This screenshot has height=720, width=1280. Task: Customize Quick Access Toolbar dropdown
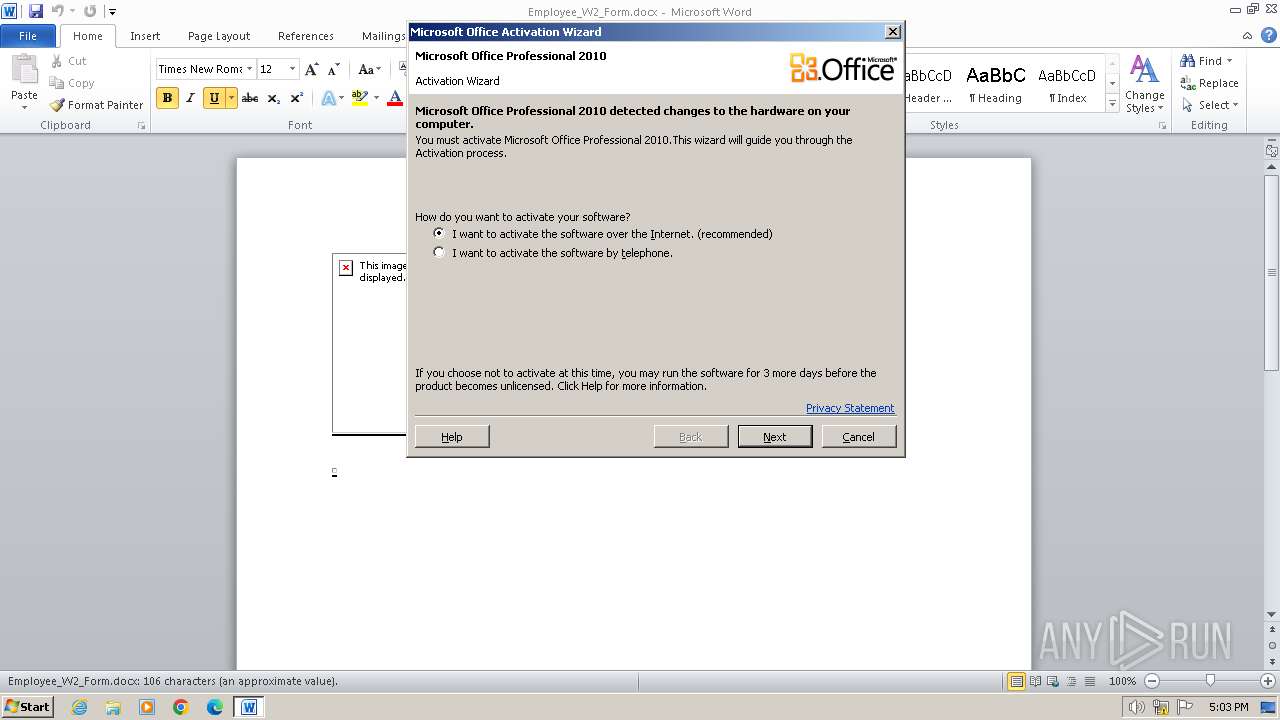tap(113, 12)
